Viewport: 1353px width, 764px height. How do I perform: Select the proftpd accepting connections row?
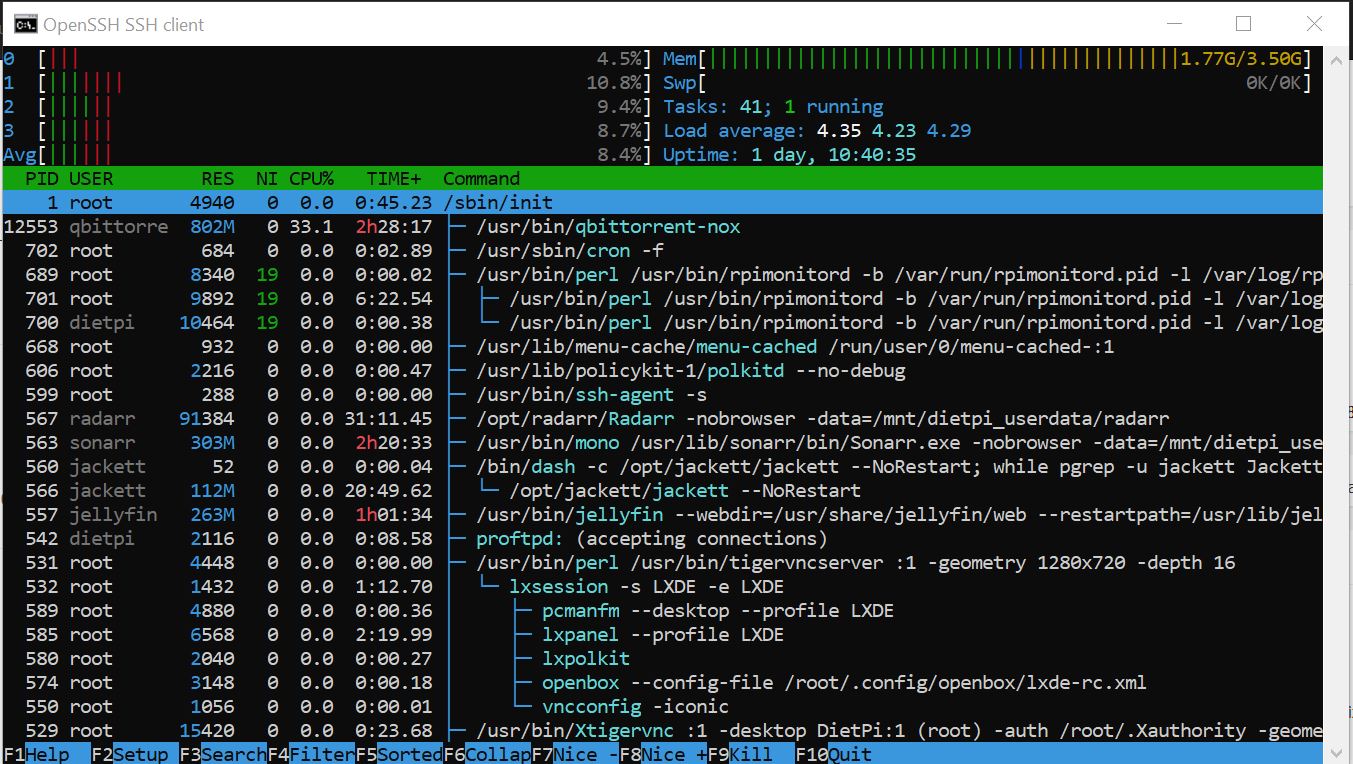[662, 539]
